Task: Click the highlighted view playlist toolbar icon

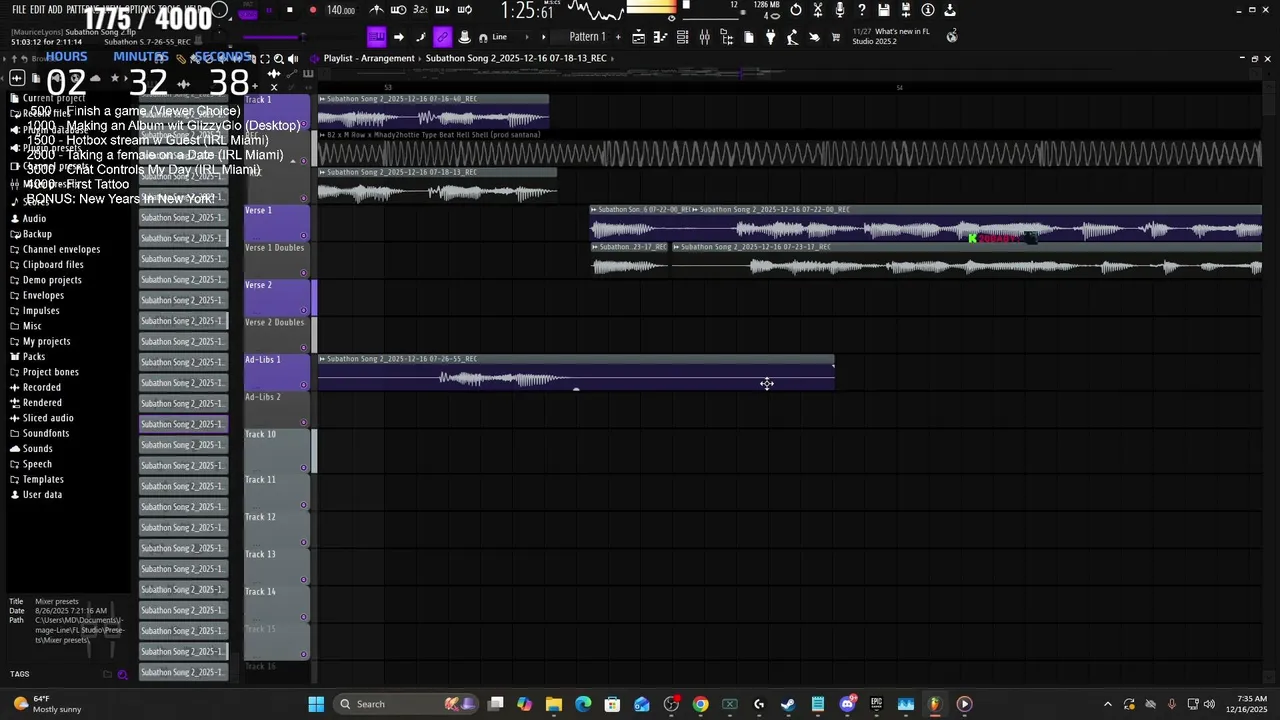Action: [x=376, y=37]
